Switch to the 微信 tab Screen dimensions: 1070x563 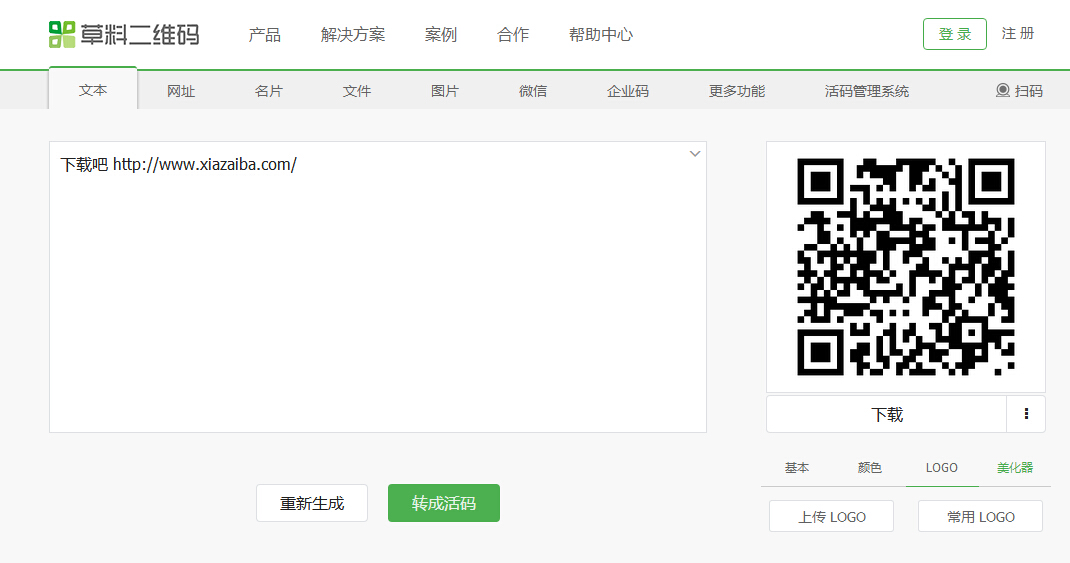[533, 91]
